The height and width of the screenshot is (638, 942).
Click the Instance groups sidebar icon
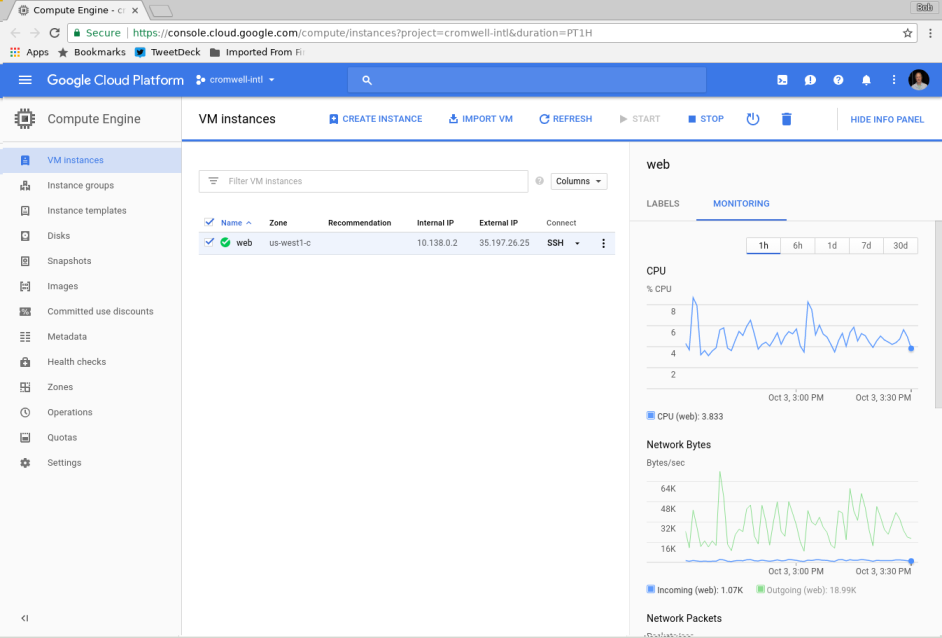[x=25, y=186]
